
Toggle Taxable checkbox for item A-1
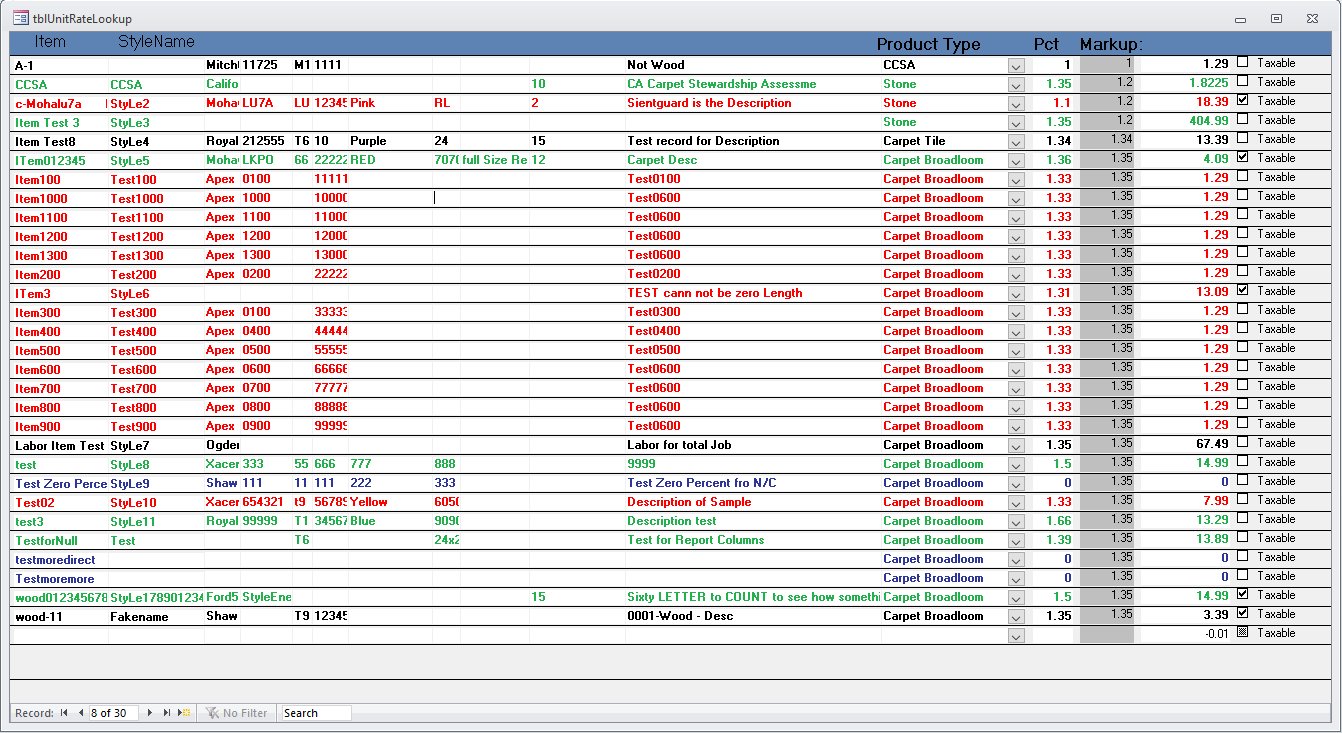click(x=1243, y=62)
